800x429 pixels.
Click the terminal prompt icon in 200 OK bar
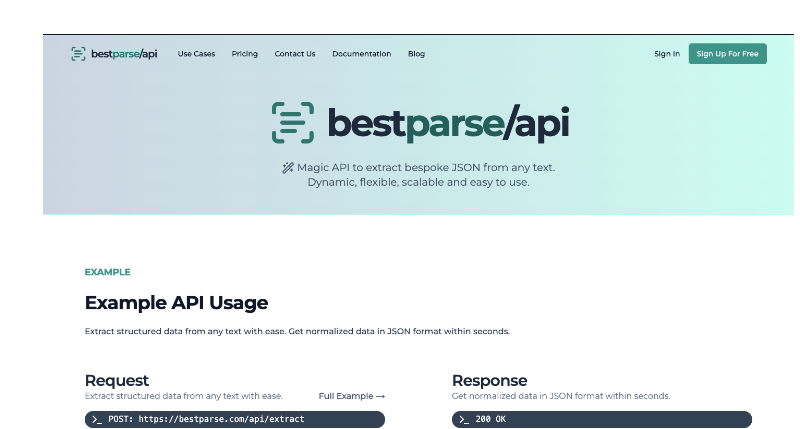click(x=464, y=419)
